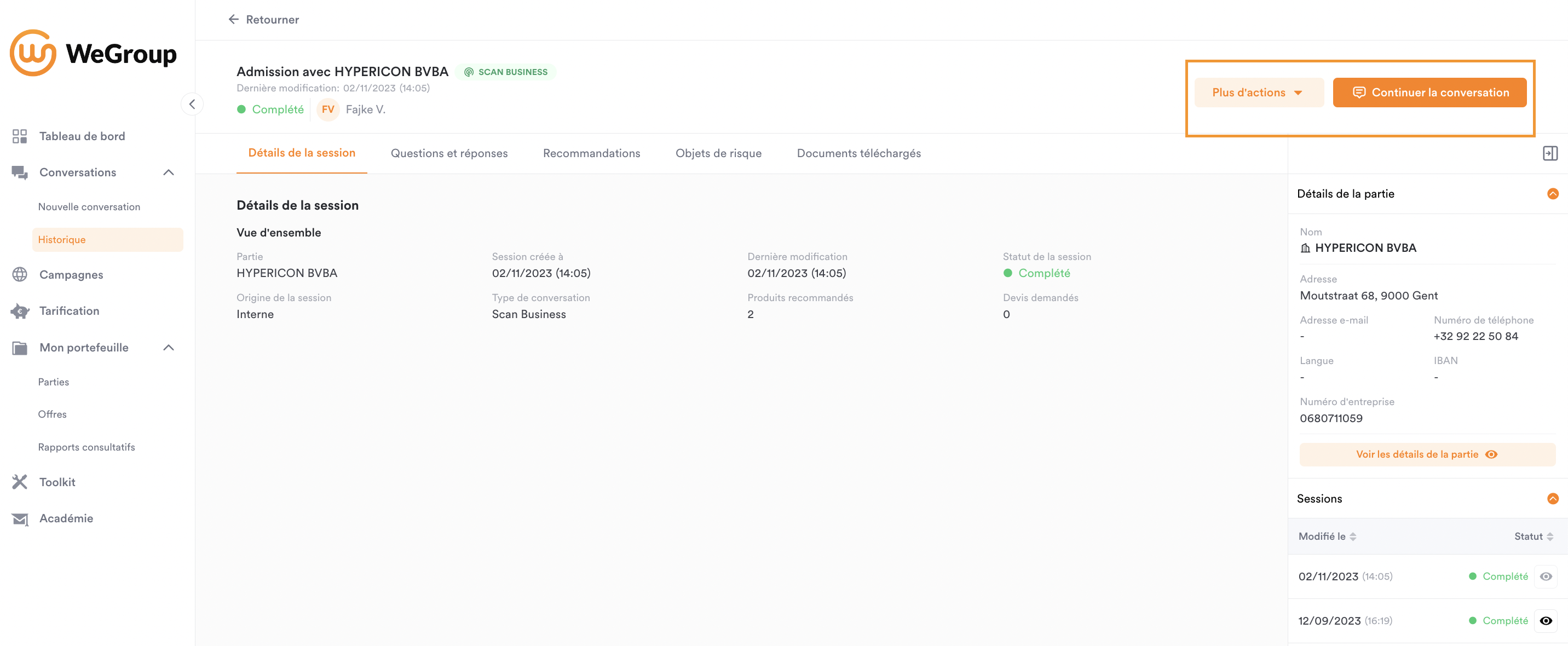Click the Tableau de bord grid icon
This screenshot has width=1568, height=646.
click(20, 136)
